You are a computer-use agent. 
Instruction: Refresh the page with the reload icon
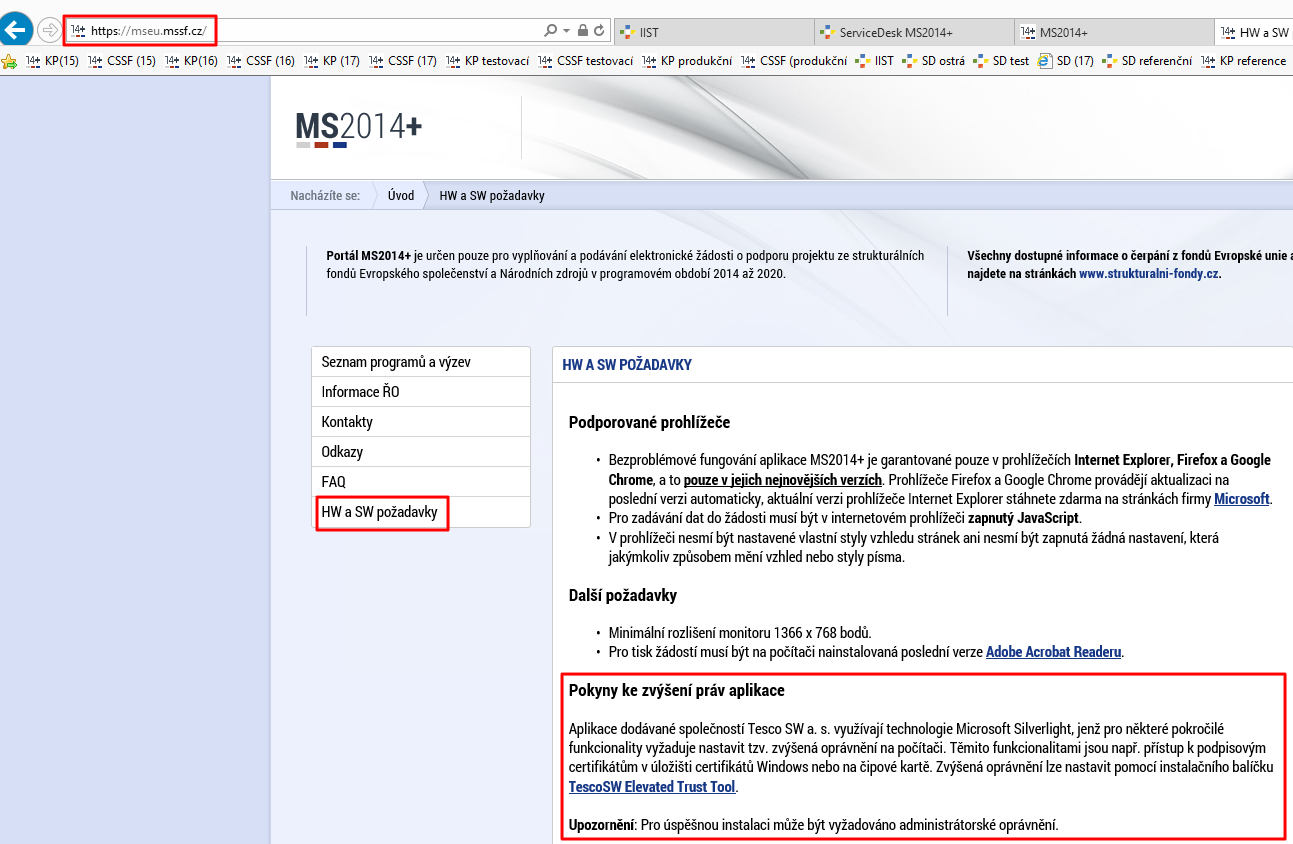pos(599,31)
